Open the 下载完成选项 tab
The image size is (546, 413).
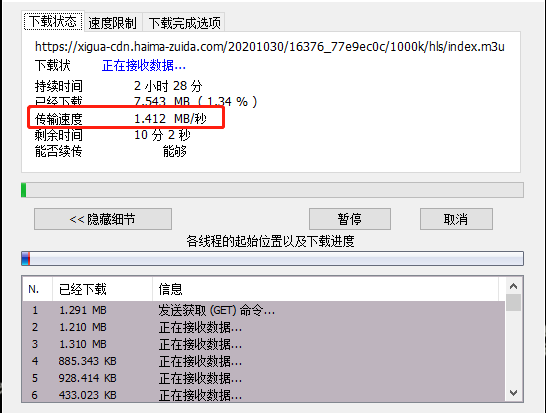pyautogui.click(x=185, y=23)
